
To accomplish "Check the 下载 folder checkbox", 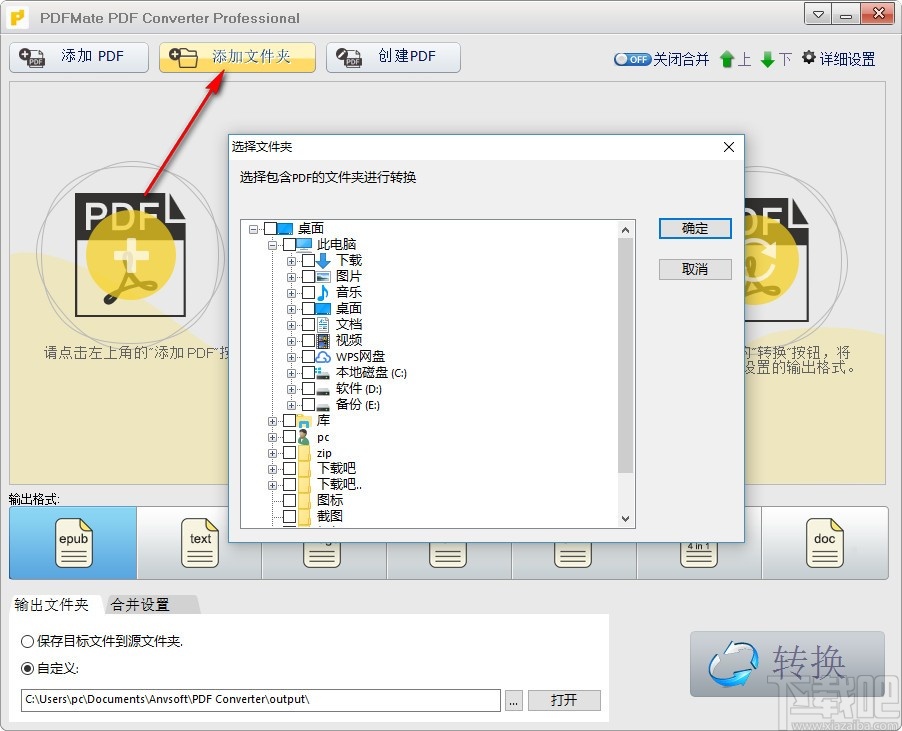I will [x=308, y=261].
